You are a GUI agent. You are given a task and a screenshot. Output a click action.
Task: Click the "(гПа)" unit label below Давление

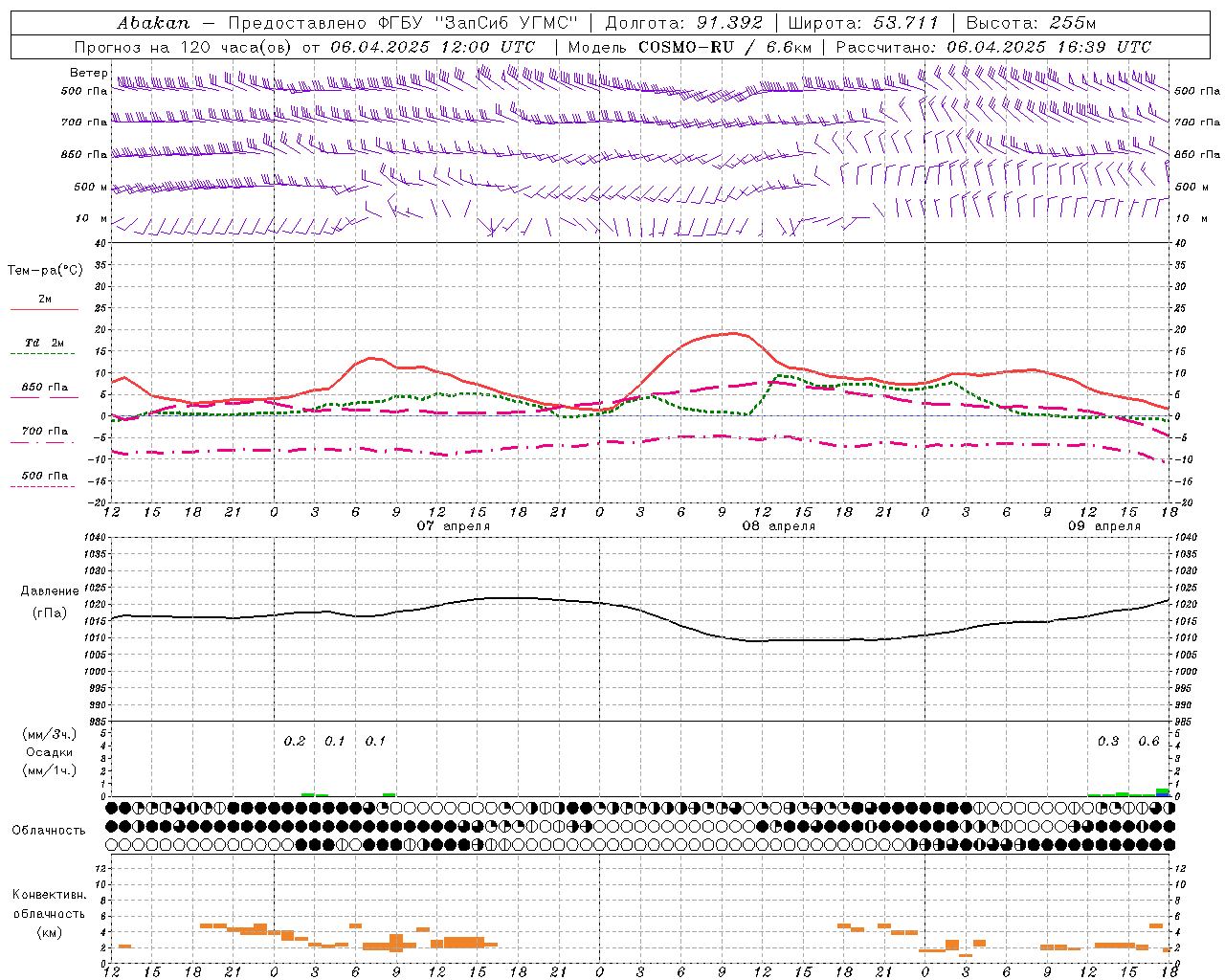[x=49, y=613]
